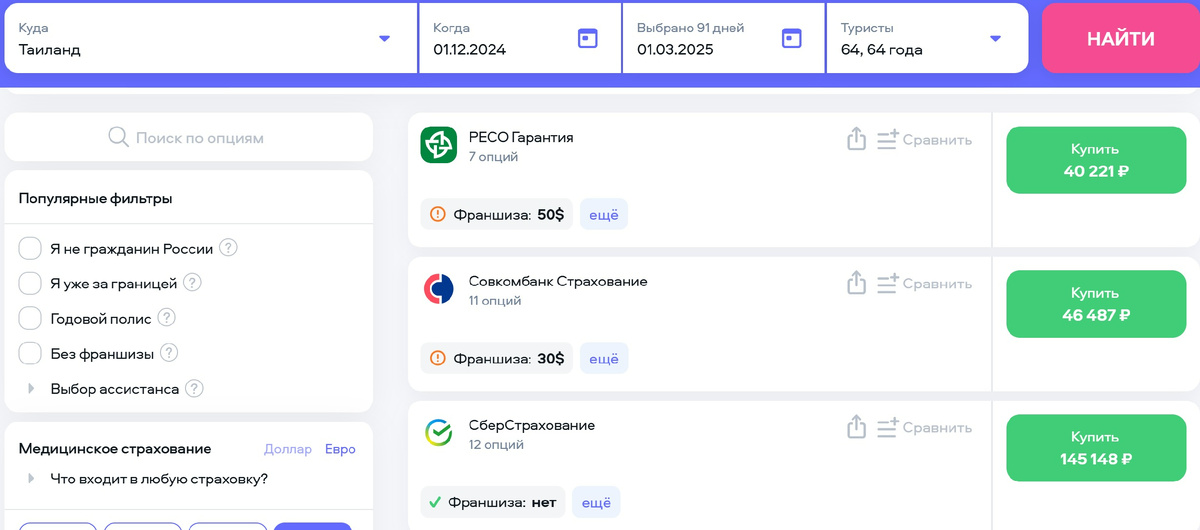Check Я не гражданин России
Image resolution: width=1200 pixels, height=530 pixels.
coord(30,248)
